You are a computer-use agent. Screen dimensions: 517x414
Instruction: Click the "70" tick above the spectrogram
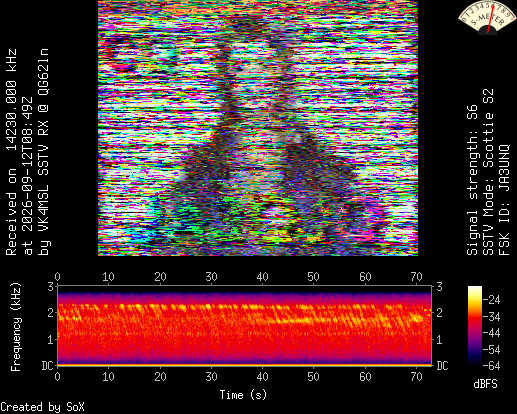click(416, 276)
